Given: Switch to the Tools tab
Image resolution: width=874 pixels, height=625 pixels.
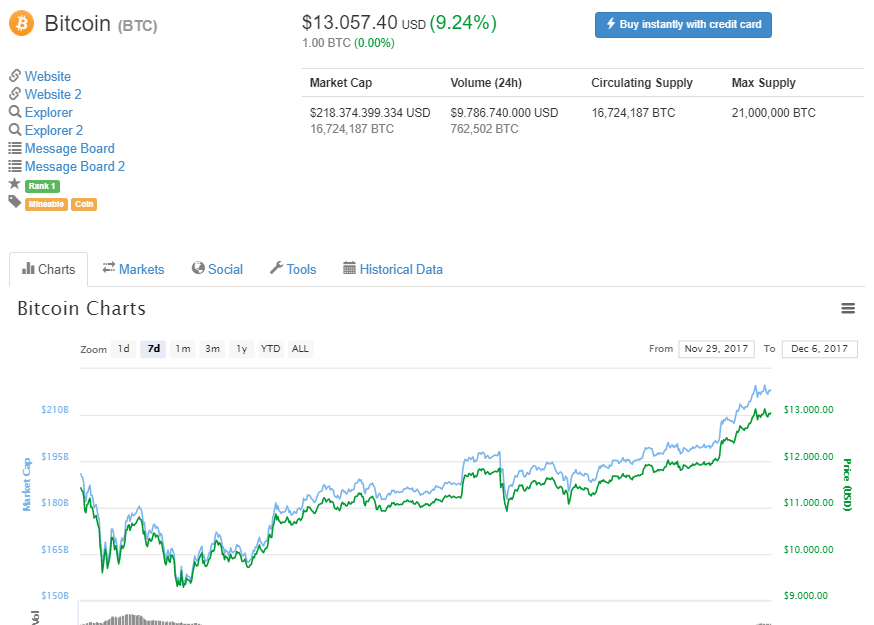Looking at the screenshot, I should (x=293, y=269).
